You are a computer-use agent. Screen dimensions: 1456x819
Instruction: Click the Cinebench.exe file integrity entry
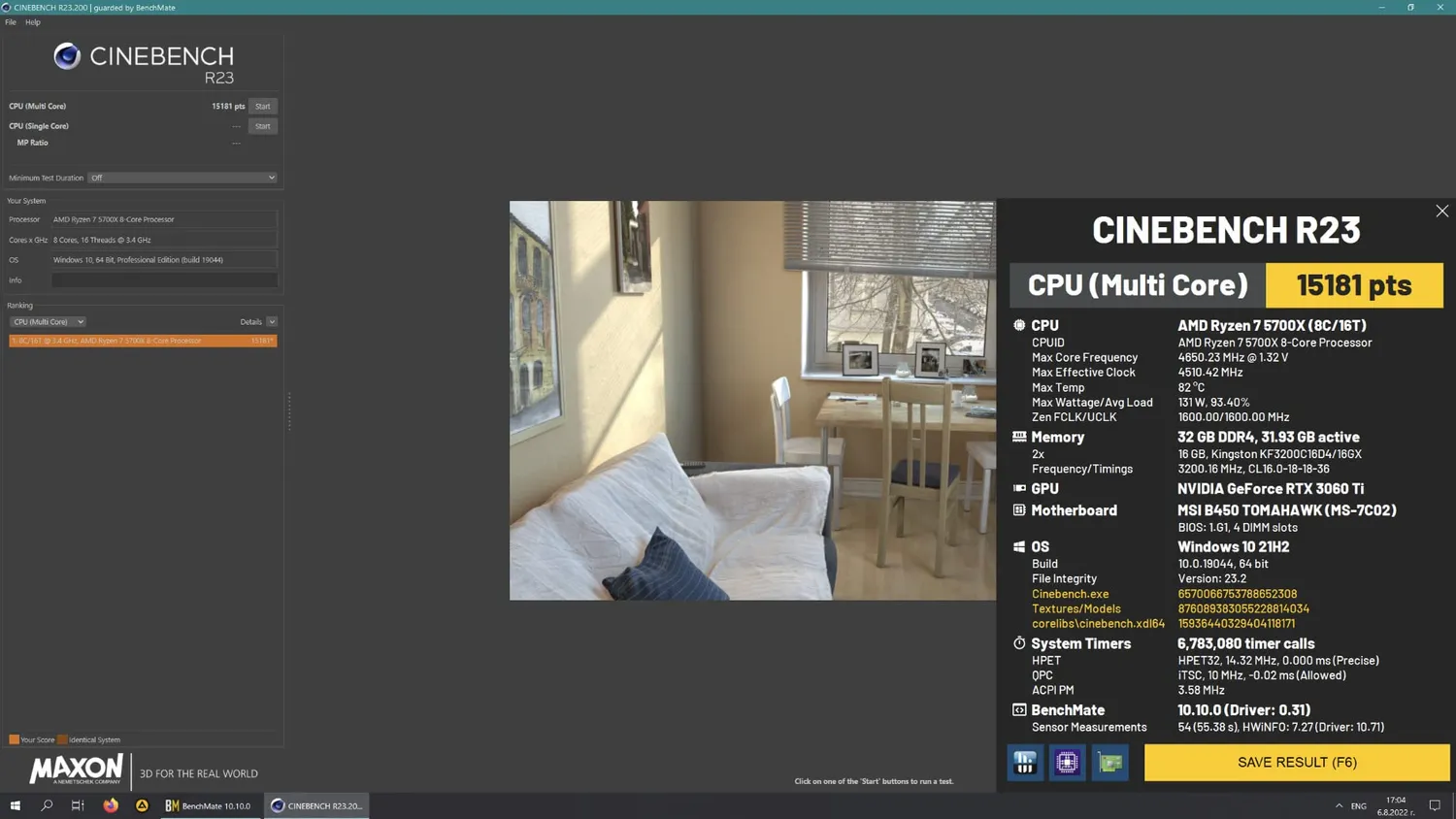coord(1070,594)
